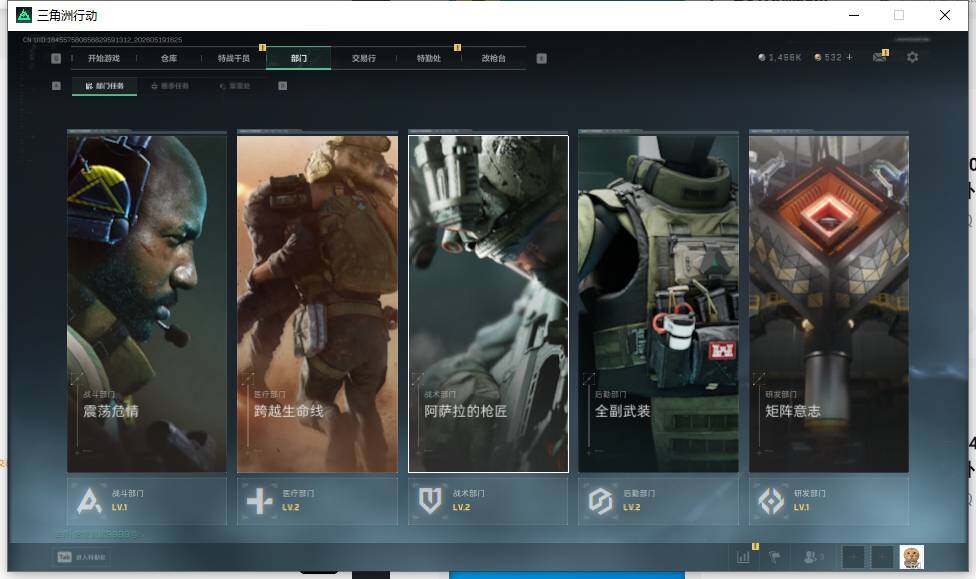This screenshot has height=579, width=976.
Task: Click the 1,466K currency coin icon
Action: pos(762,57)
